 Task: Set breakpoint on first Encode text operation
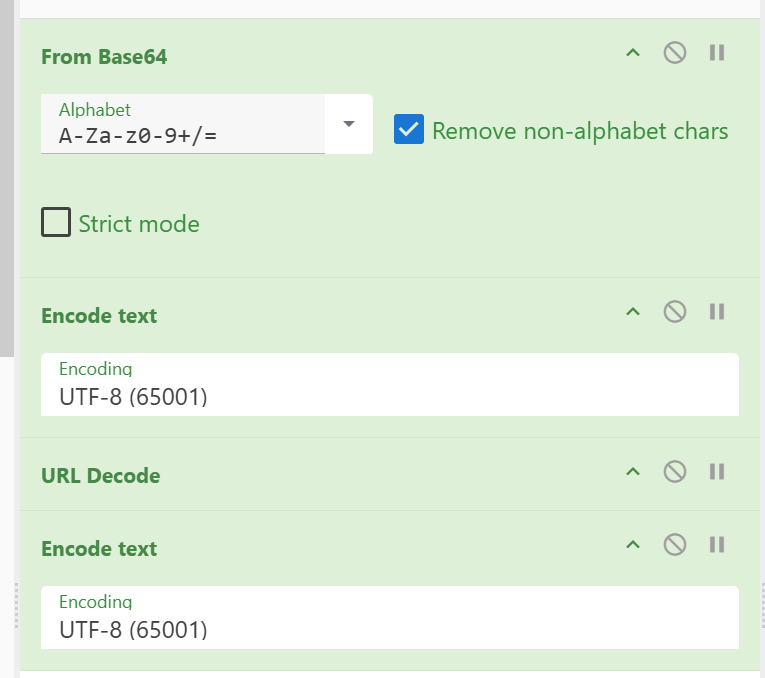(717, 312)
